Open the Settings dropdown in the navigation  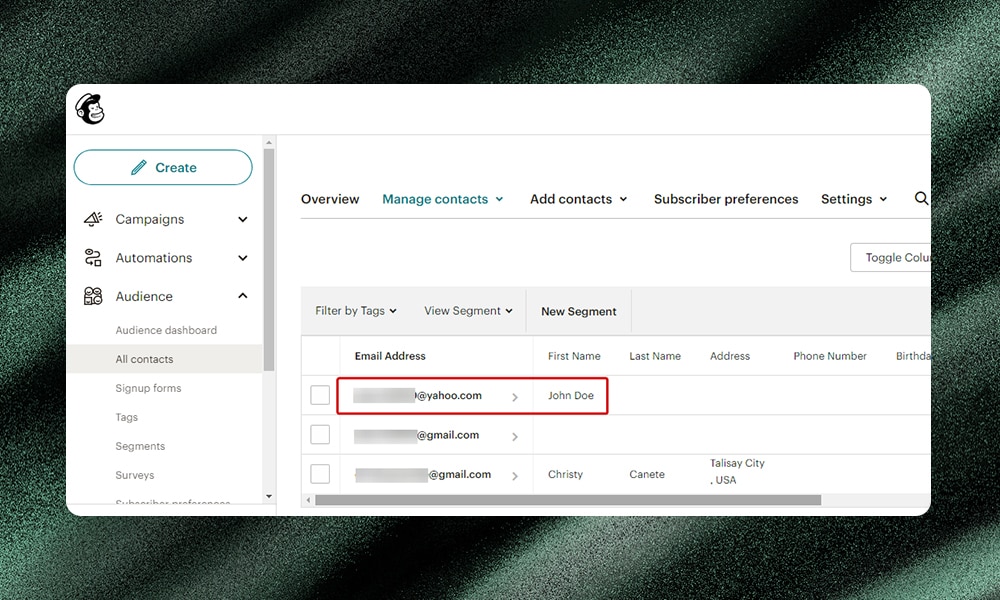coord(852,199)
